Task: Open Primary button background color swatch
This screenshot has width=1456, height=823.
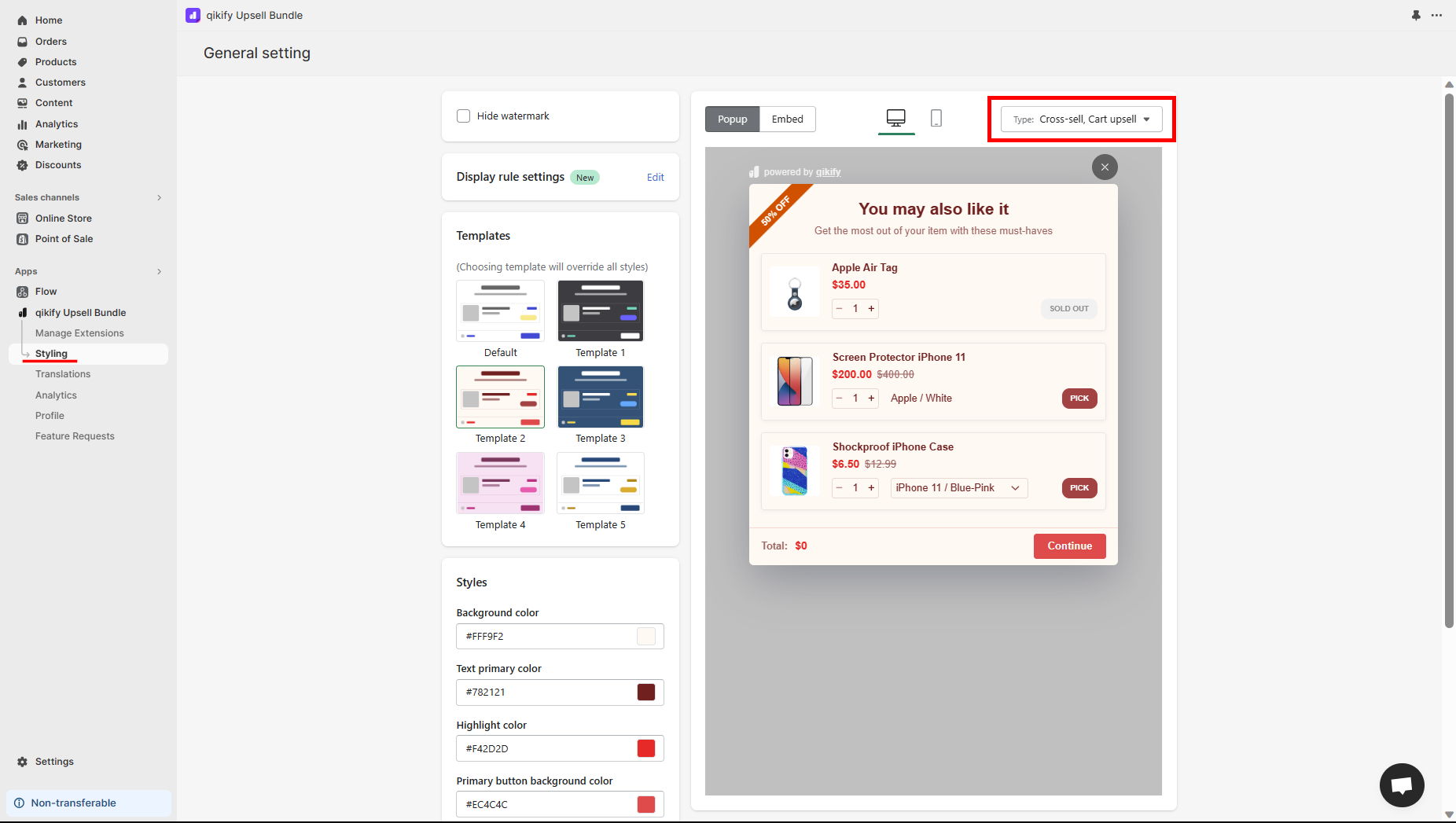Action: click(x=646, y=804)
